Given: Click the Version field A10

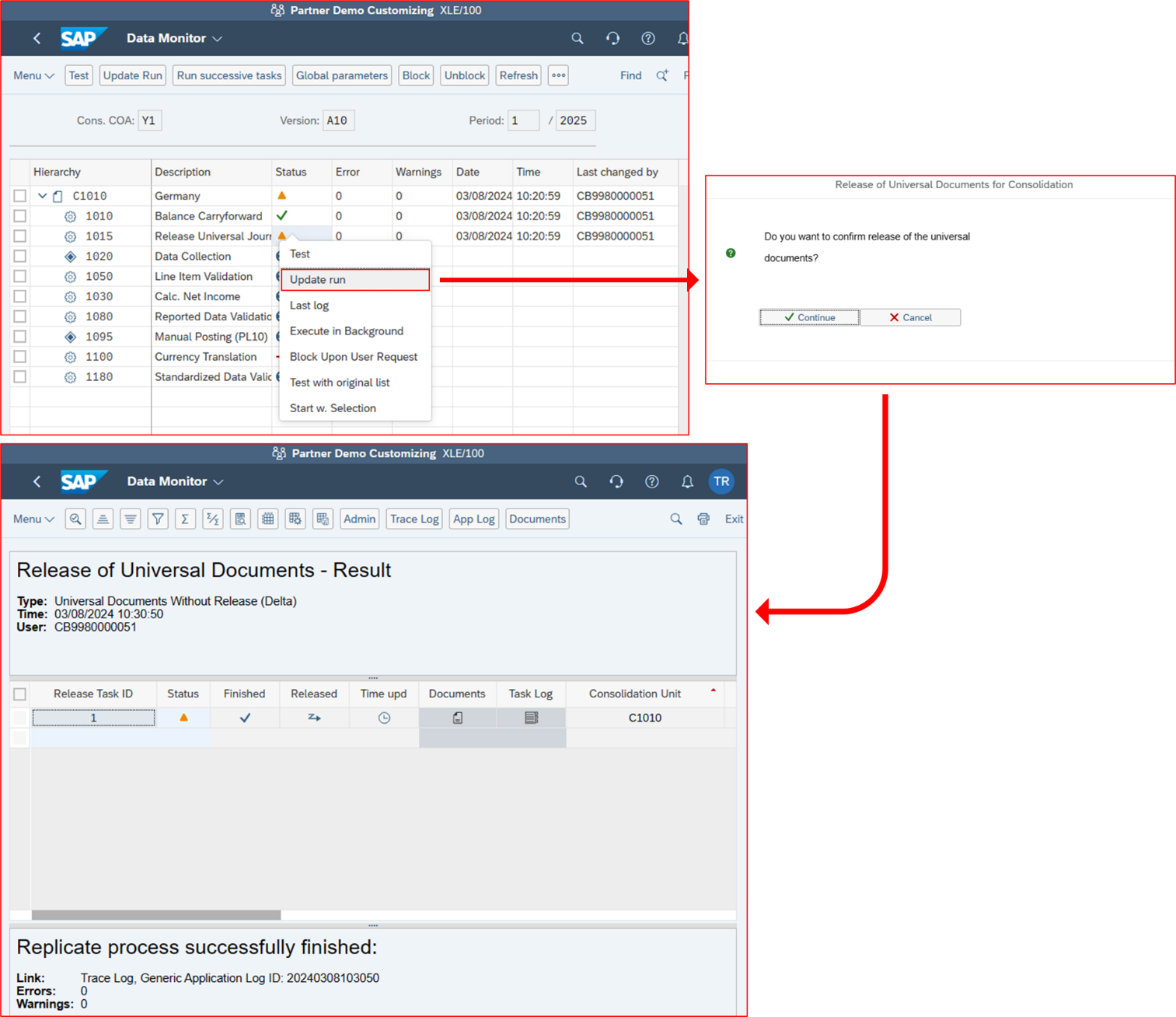Looking at the screenshot, I should point(338,121).
